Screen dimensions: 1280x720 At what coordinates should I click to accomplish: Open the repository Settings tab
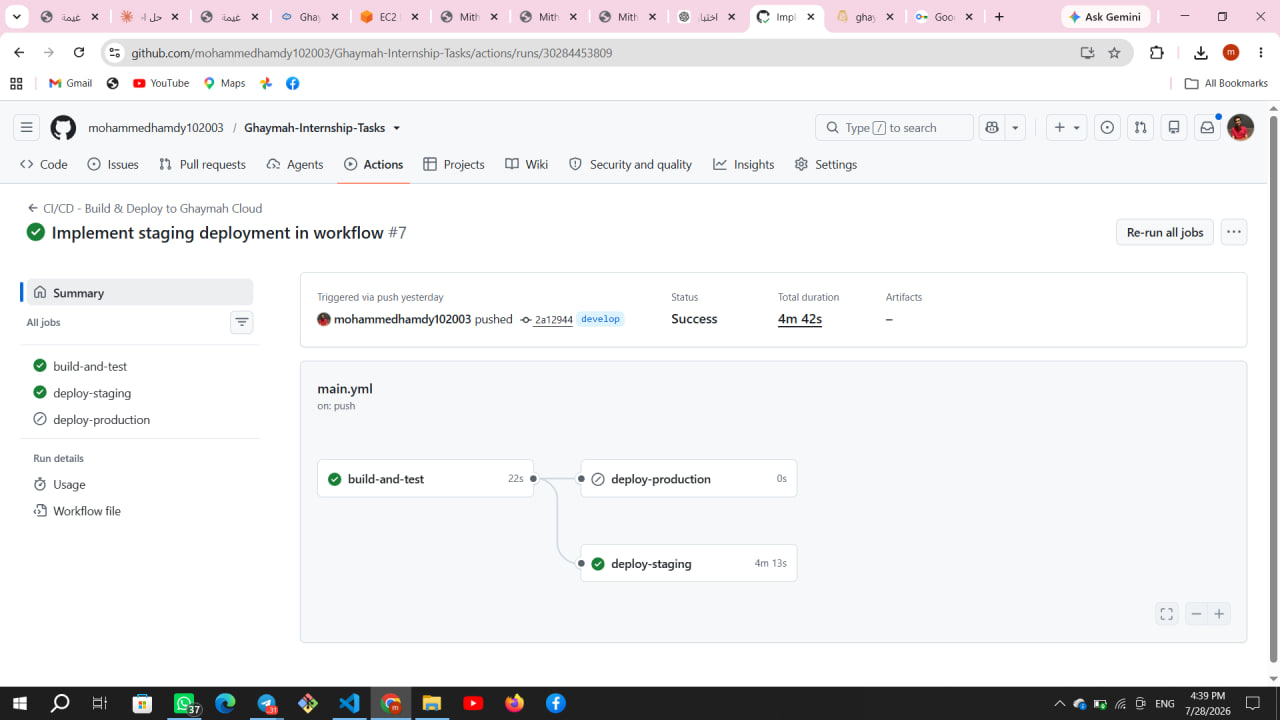tap(826, 164)
